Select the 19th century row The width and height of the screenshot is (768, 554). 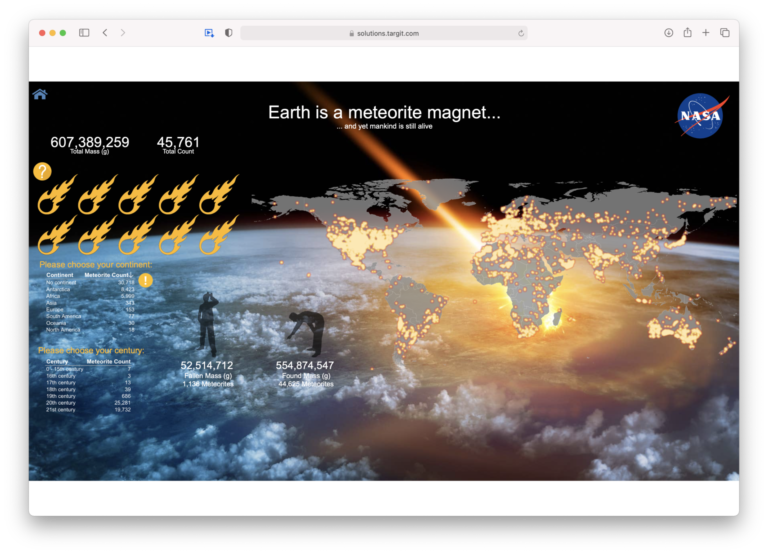click(89, 396)
